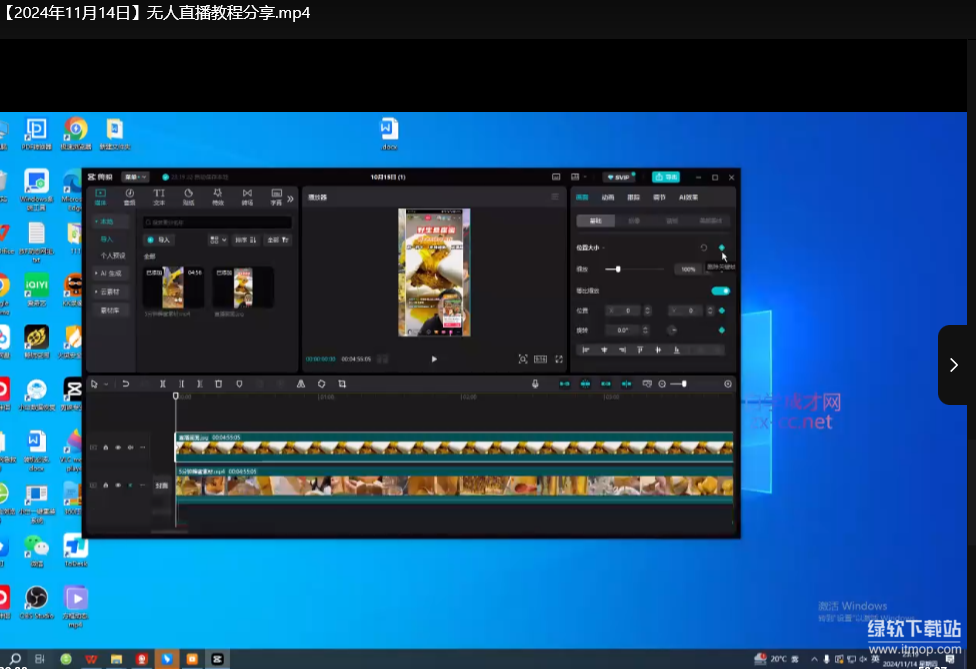Toggle the second teal snap button above the timeline
Viewport: 976px width, 669px height.
585,384
